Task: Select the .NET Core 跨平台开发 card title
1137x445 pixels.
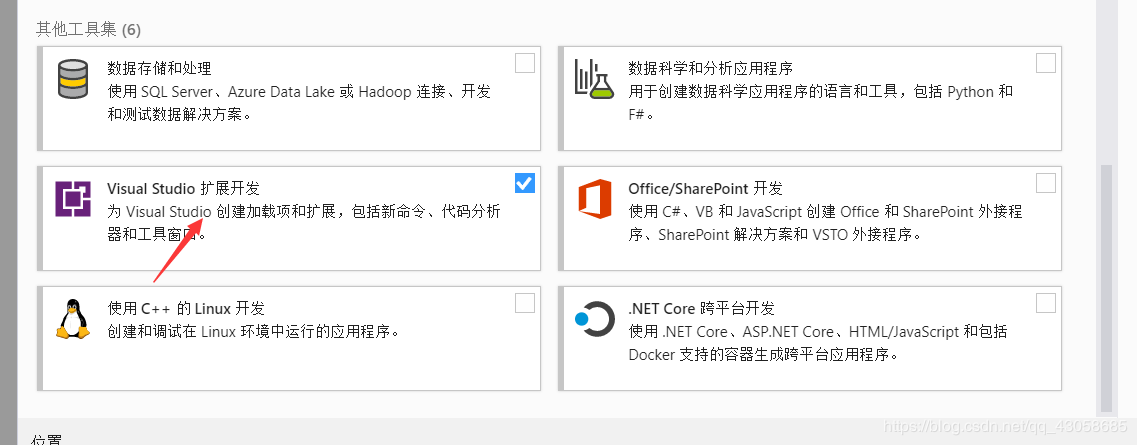Action: [x=701, y=308]
